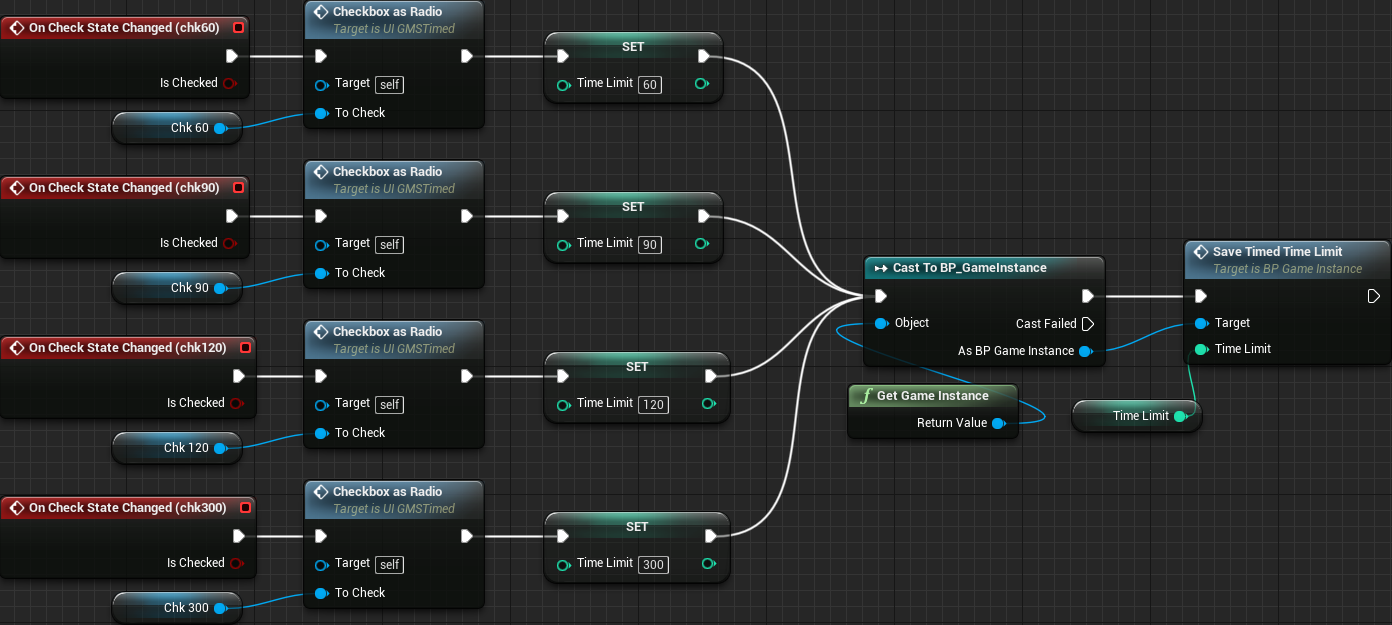This screenshot has width=1392, height=625.
Task: Select the On Check State Changed (chk60) node title
Action: point(124,28)
